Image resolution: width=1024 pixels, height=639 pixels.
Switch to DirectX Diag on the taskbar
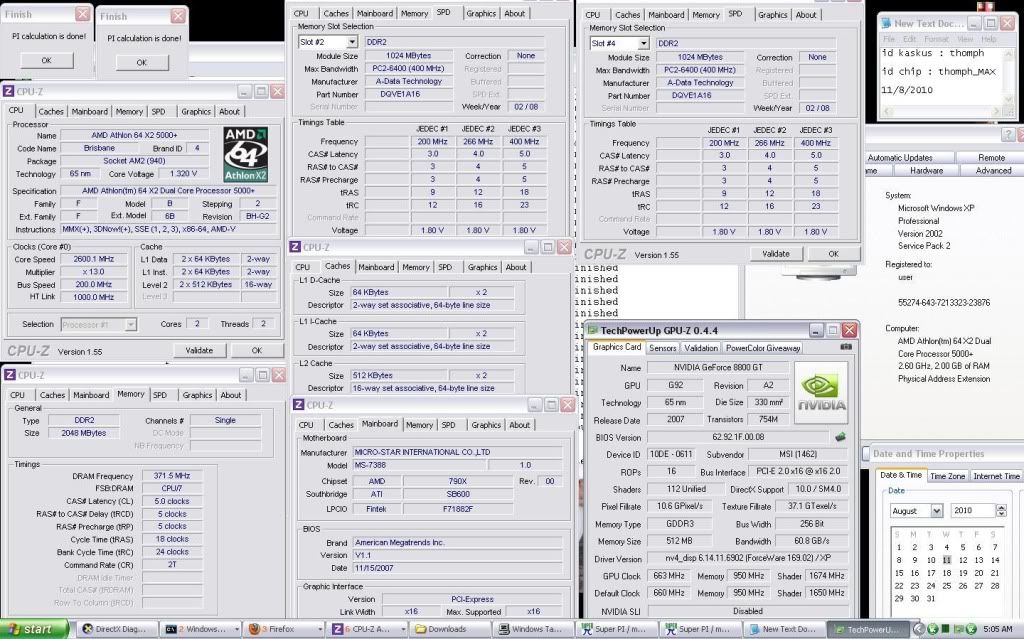click(119, 629)
